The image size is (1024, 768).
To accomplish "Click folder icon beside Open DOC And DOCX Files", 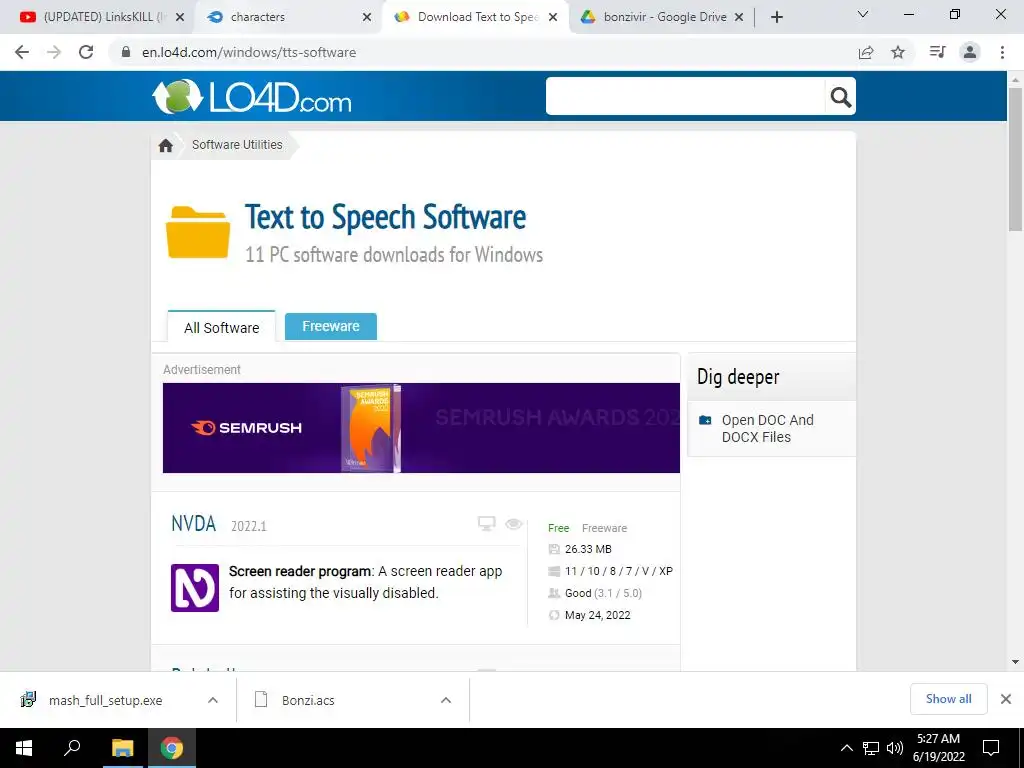I will pyautogui.click(x=705, y=420).
